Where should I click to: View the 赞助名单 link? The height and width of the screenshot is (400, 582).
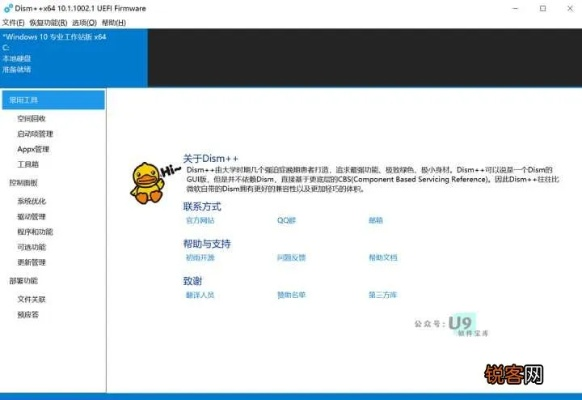click(x=291, y=295)
